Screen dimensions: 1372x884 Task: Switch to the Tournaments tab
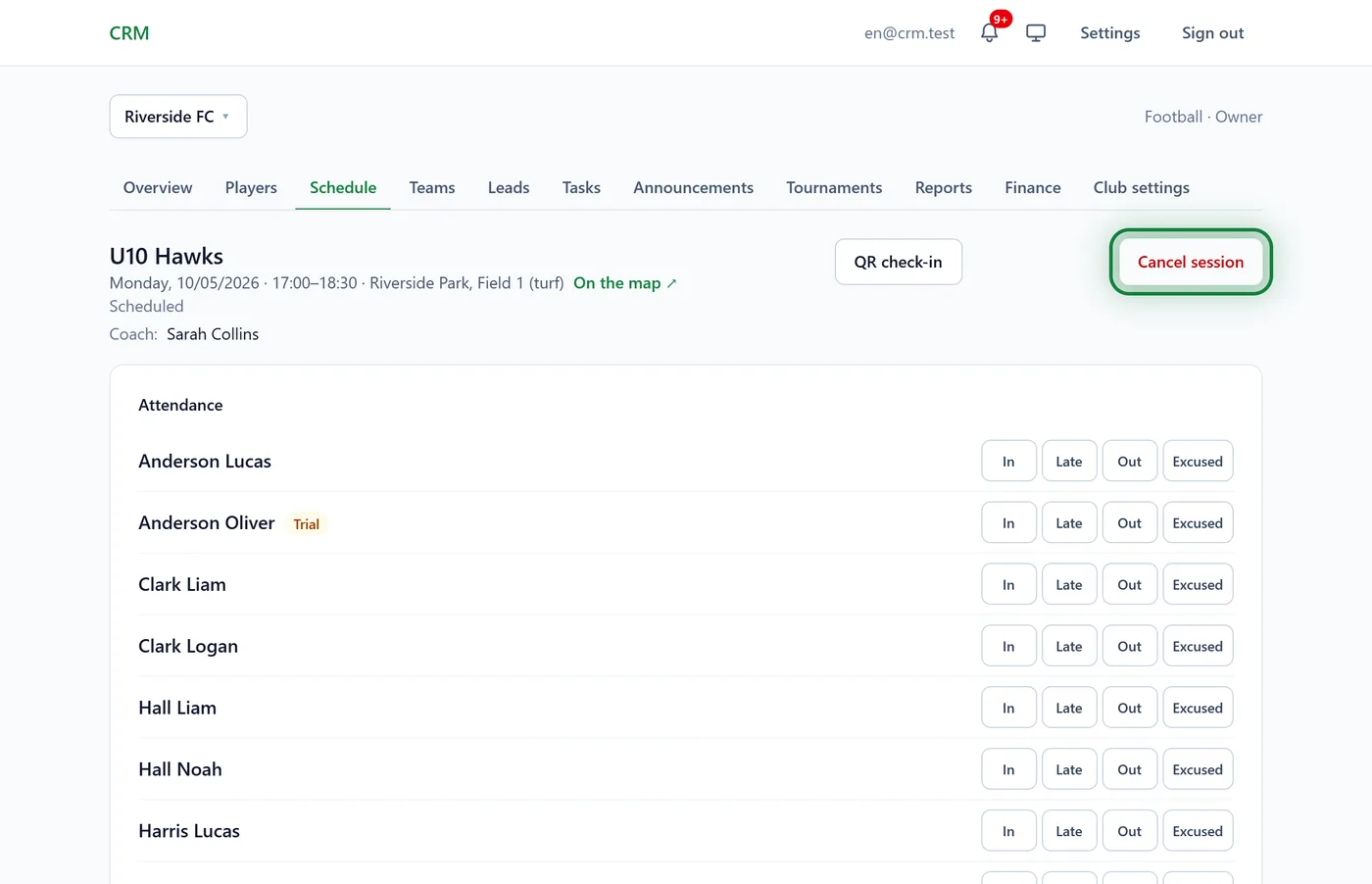pyautogui.click(x=834, y=187)
